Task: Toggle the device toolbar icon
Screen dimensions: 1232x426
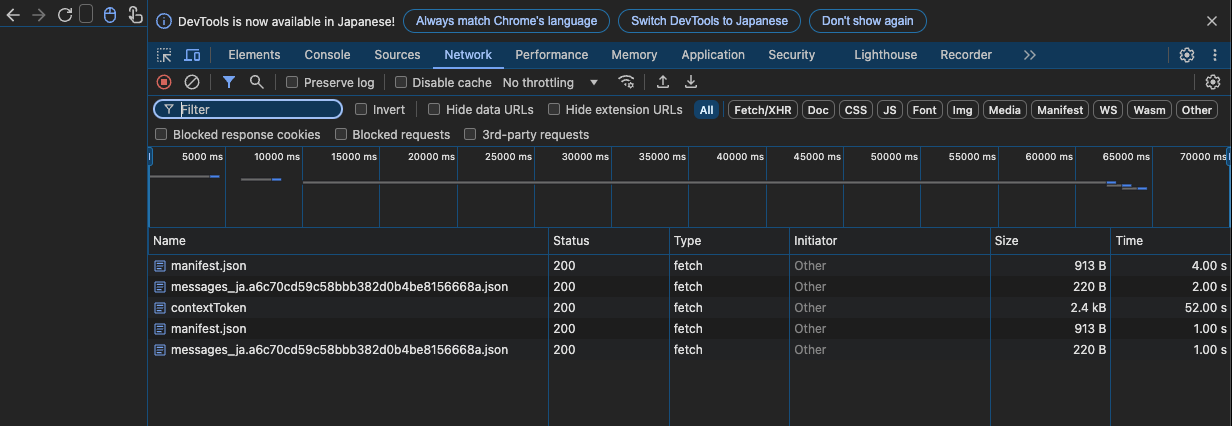Action: pos(191,55)
